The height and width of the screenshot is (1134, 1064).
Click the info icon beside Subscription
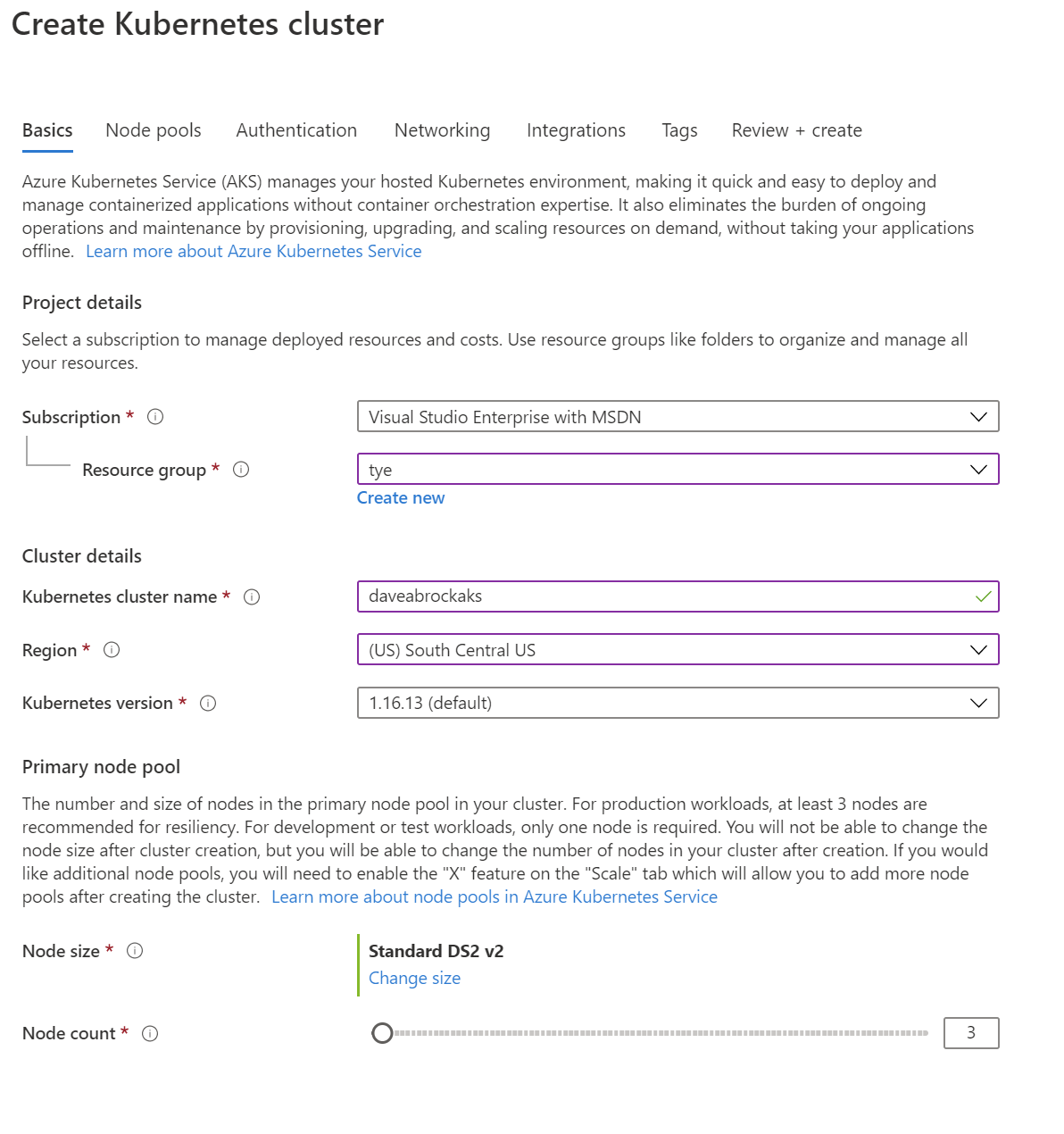[x=156, y=416]
